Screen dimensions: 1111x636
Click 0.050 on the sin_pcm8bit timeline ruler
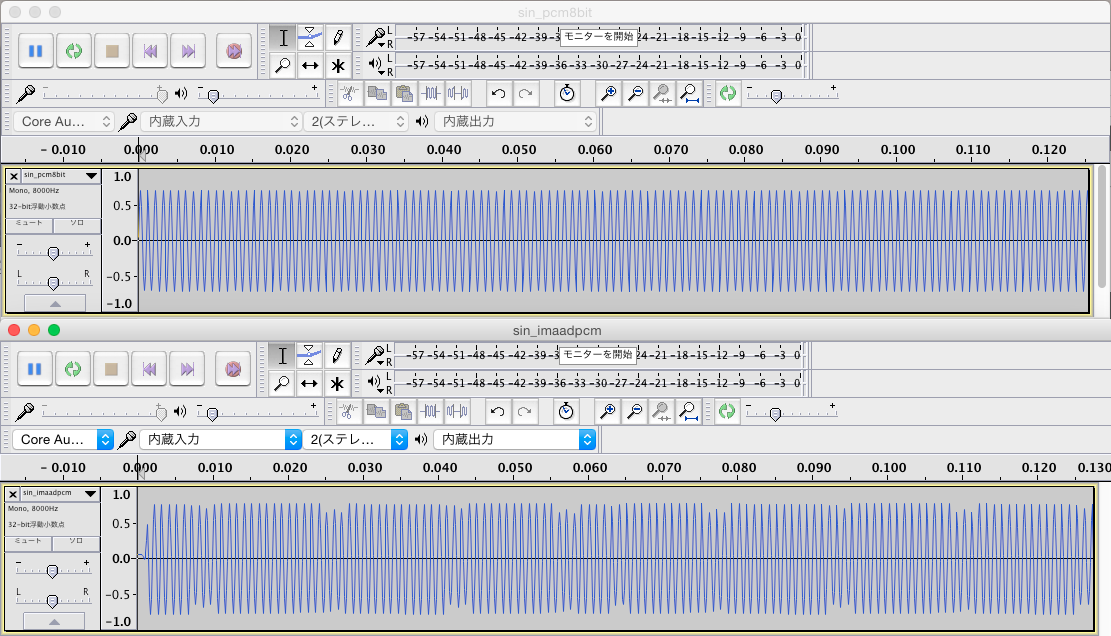tap(519, 149)
